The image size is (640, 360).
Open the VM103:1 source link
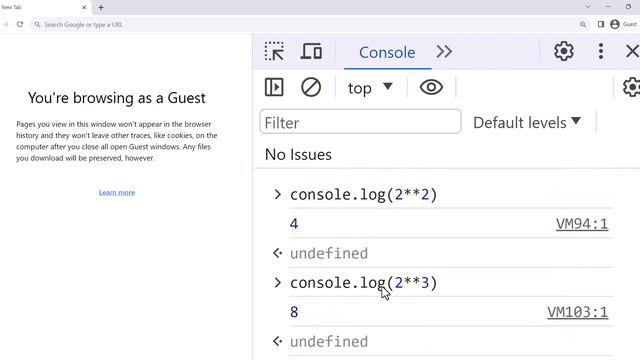point(578,312)
